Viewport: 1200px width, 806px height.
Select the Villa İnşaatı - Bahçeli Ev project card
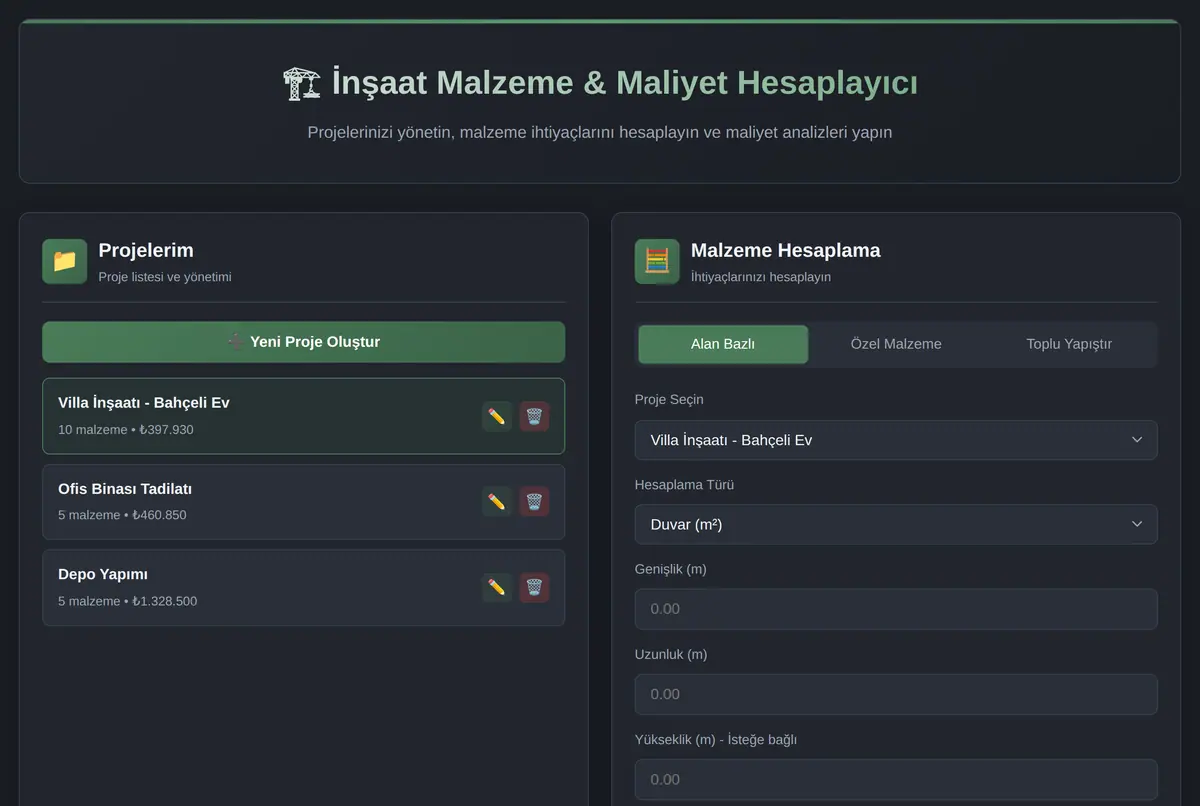click(304, 416)
